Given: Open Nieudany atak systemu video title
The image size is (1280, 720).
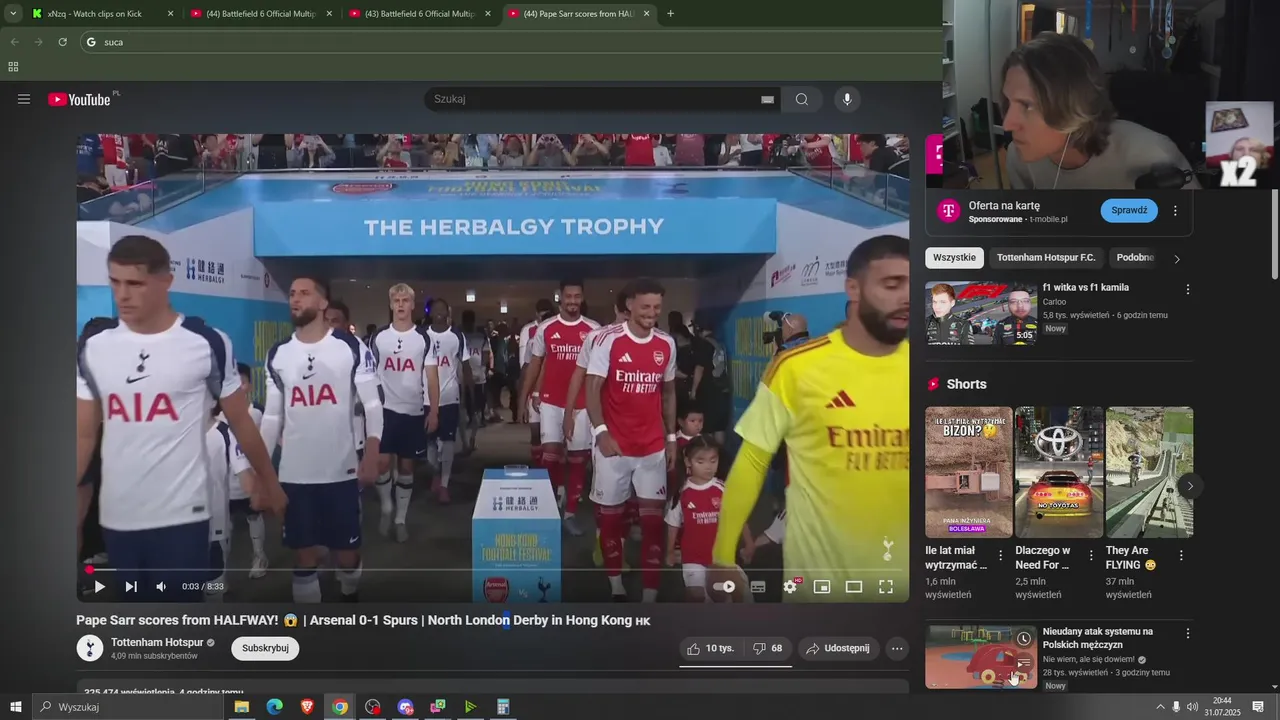Looking at the screenshot, I should click(1098, 638).
